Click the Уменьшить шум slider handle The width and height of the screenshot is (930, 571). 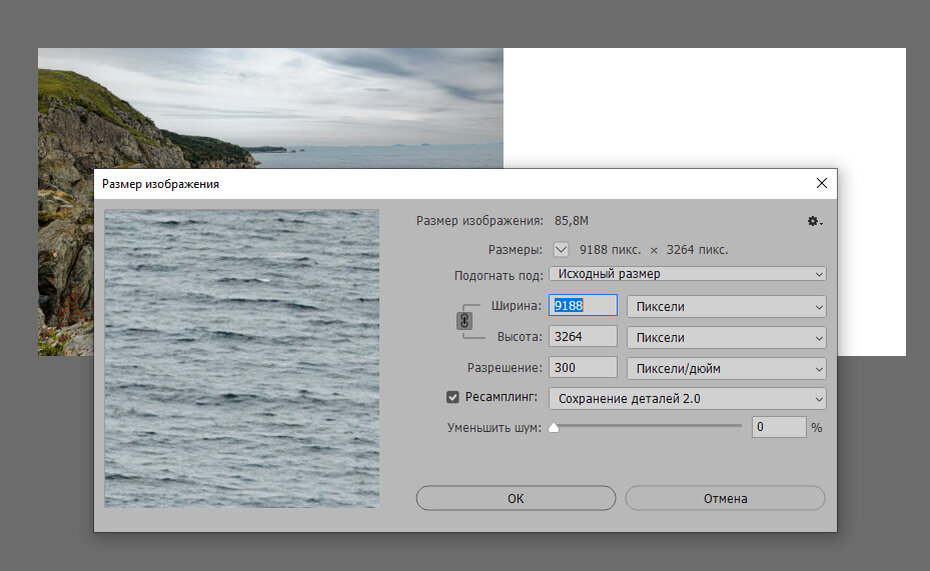tap(553, 428)
